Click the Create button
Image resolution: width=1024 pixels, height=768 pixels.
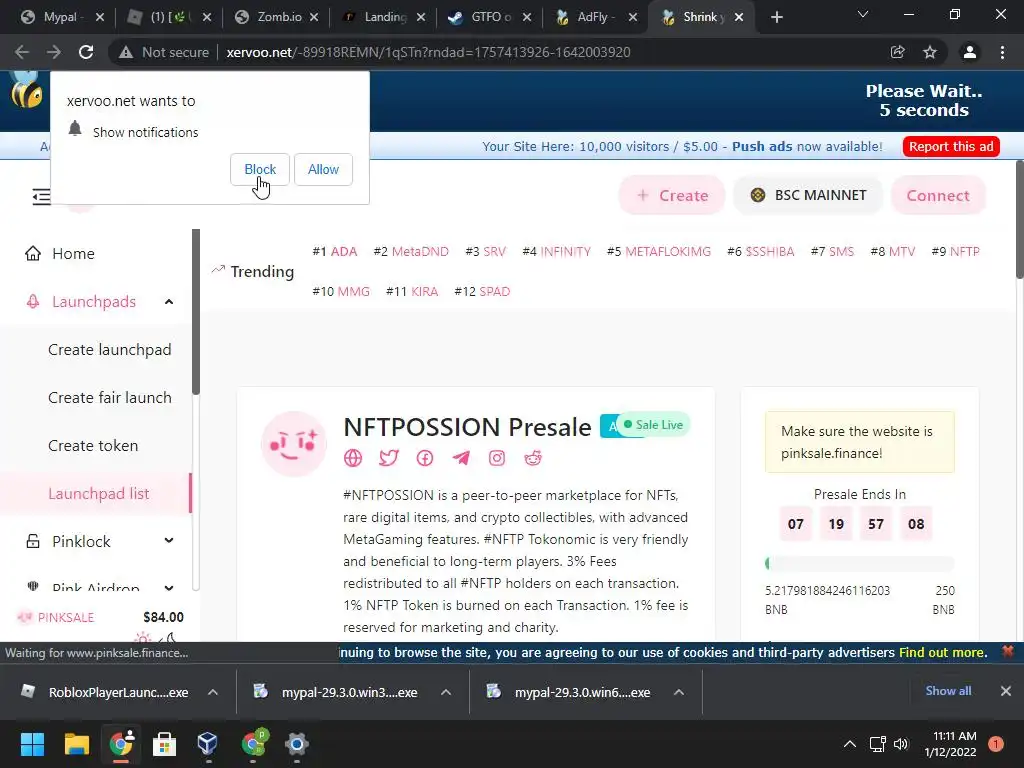[672, 195]
